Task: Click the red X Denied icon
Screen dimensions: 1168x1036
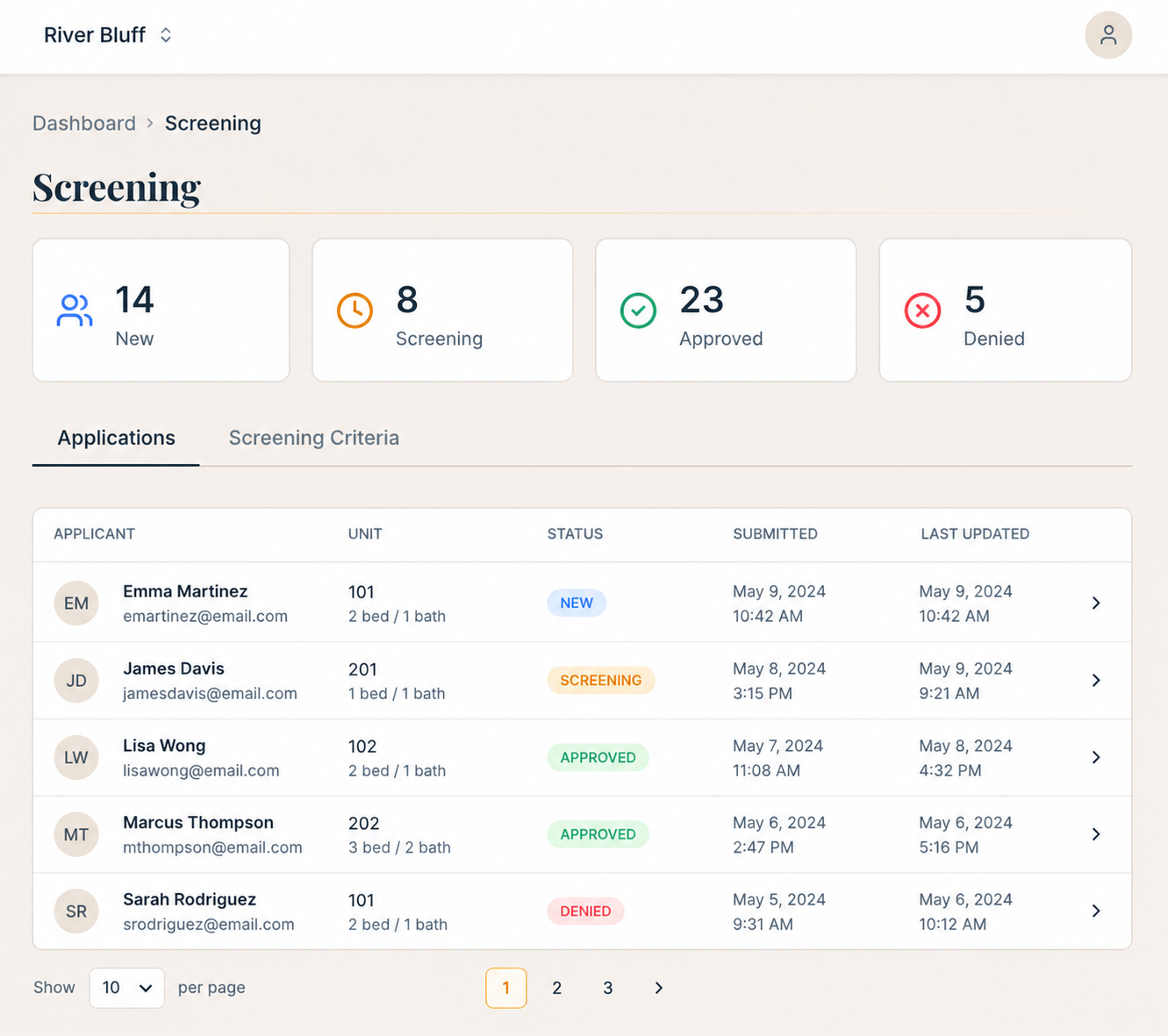Action: coord(922,311)
